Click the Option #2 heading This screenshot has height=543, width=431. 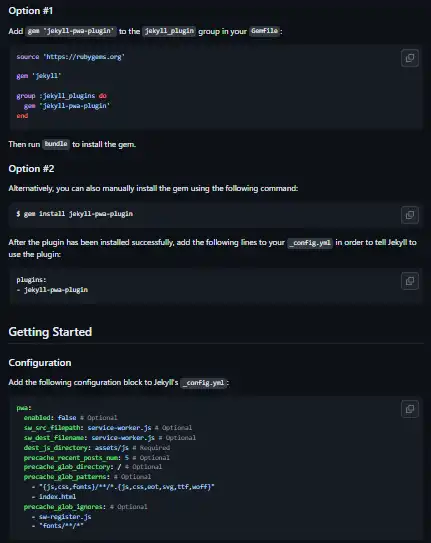pyautogui.click(x=32, y=169)
